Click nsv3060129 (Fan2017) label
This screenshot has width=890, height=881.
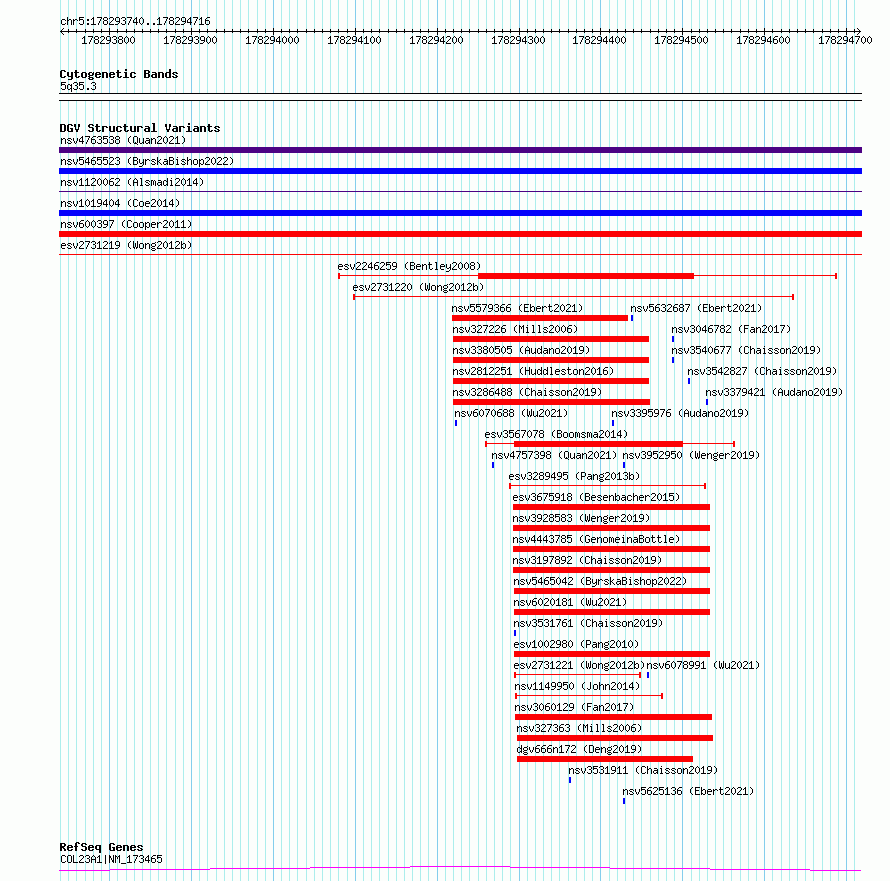[x=574, y=707]
